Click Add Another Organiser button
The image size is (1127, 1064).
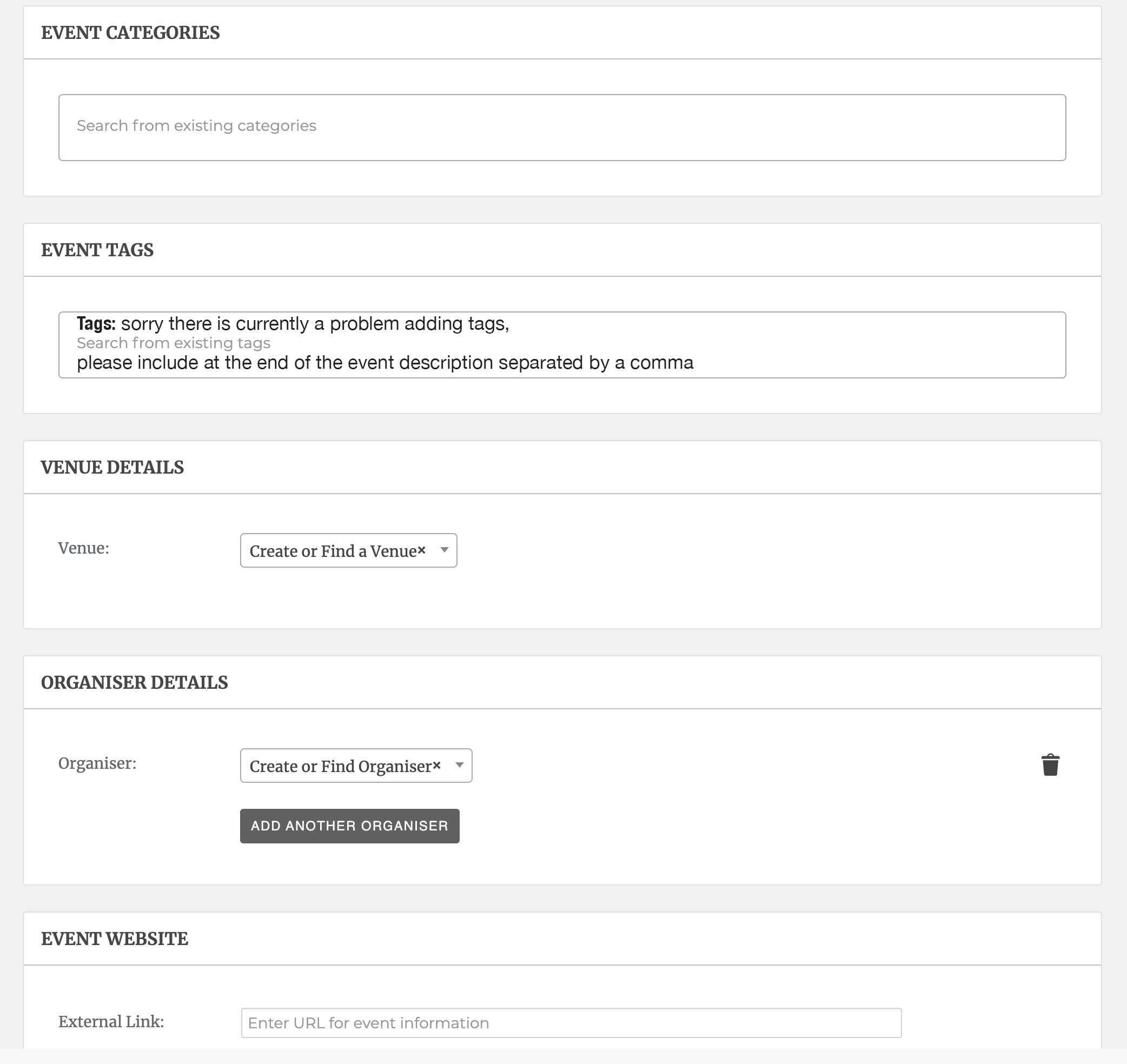(x=349, y=826)
